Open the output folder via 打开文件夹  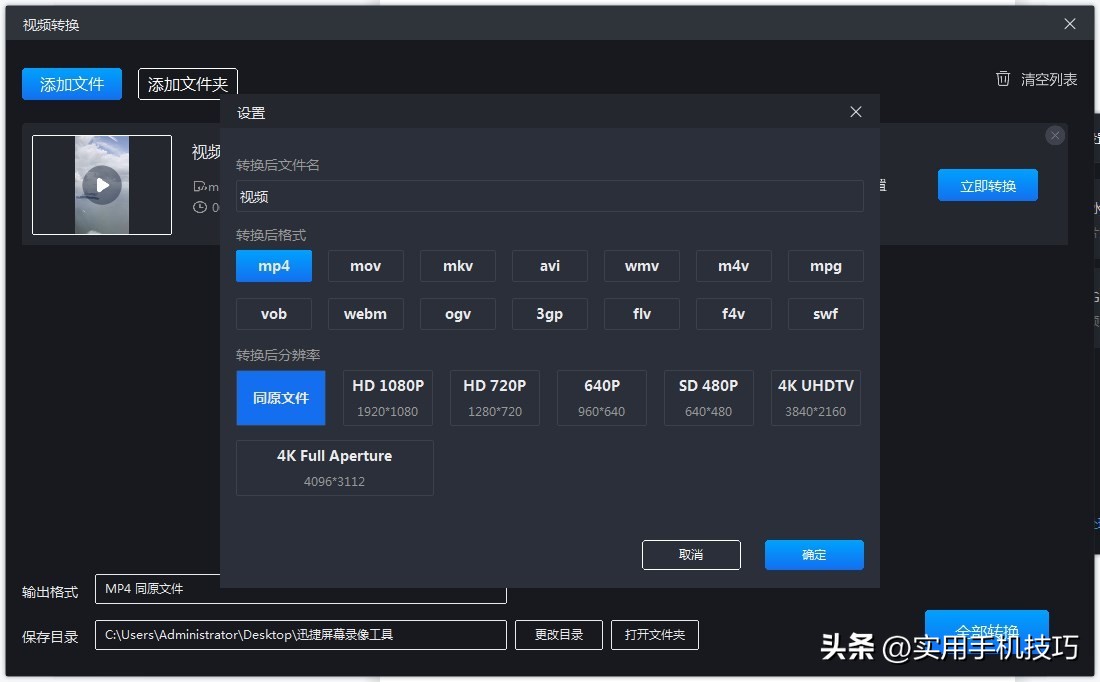(x=654, y=635)
